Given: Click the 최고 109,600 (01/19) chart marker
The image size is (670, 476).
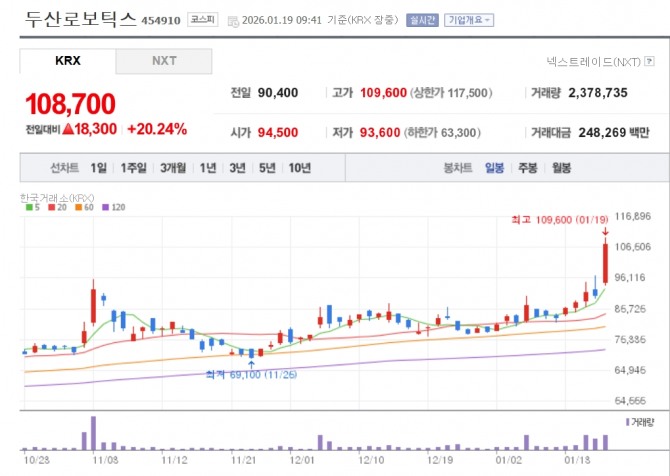Looking at the screenshot, I should 560,220.
